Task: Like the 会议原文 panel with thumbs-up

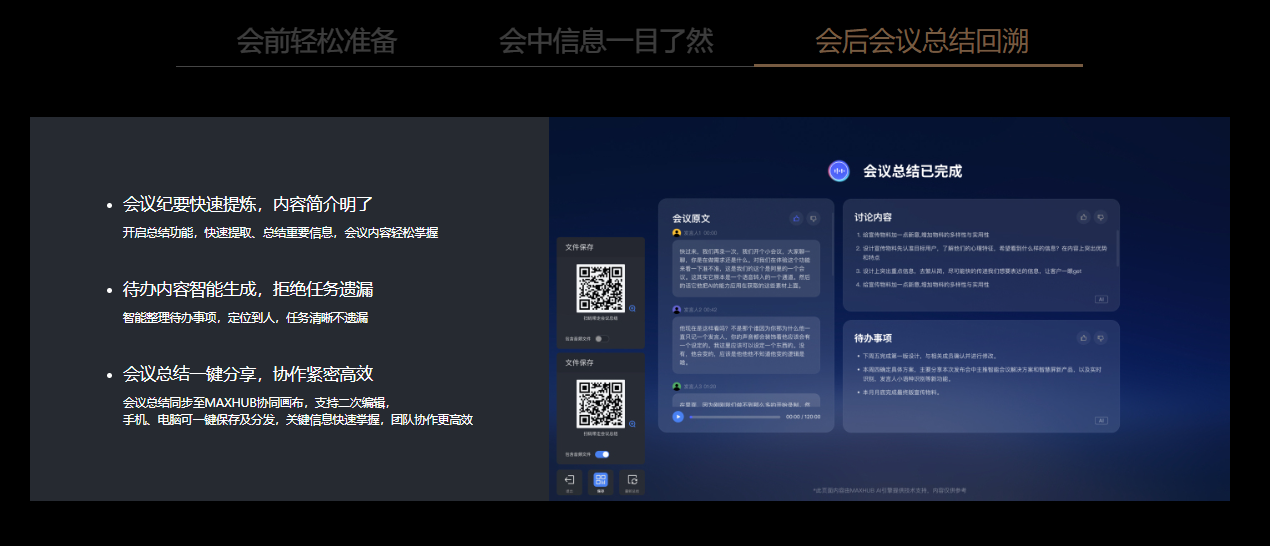Action: click(x=796, y=217)
